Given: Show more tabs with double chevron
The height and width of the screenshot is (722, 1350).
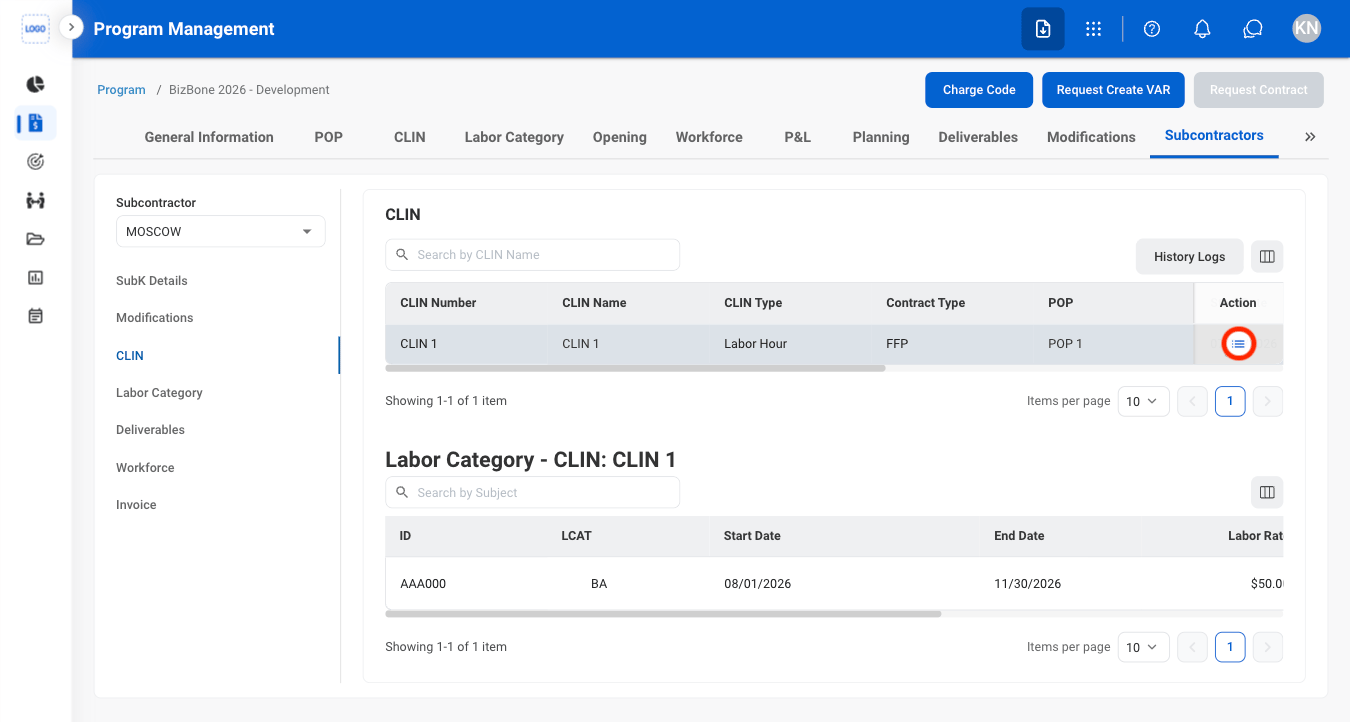Looking at the screenshot, I should pos(1310,137).
